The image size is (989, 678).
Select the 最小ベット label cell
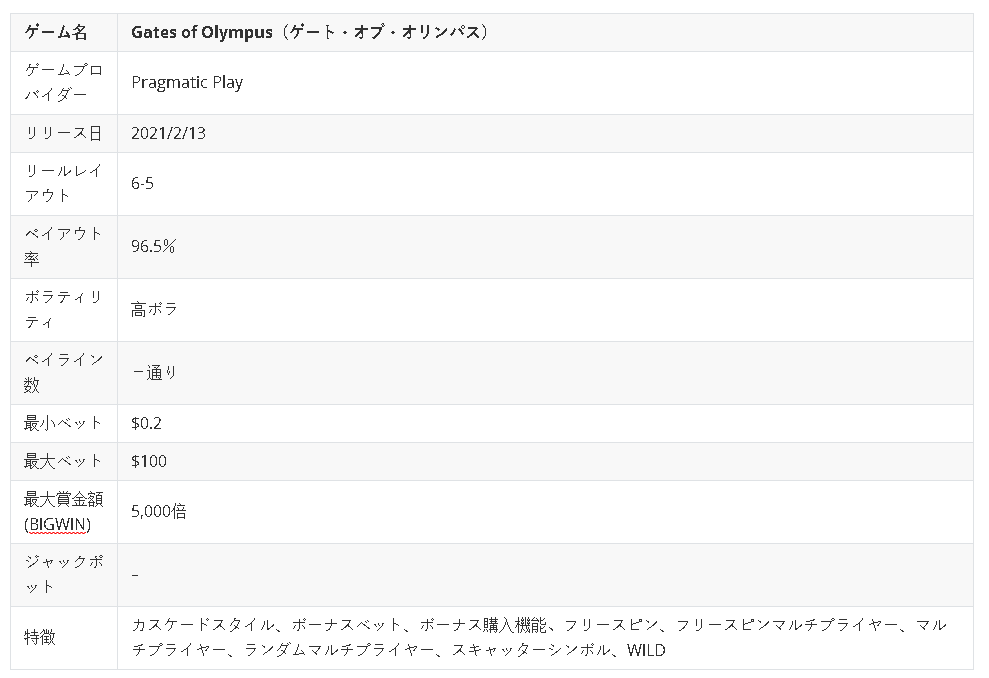63,423
